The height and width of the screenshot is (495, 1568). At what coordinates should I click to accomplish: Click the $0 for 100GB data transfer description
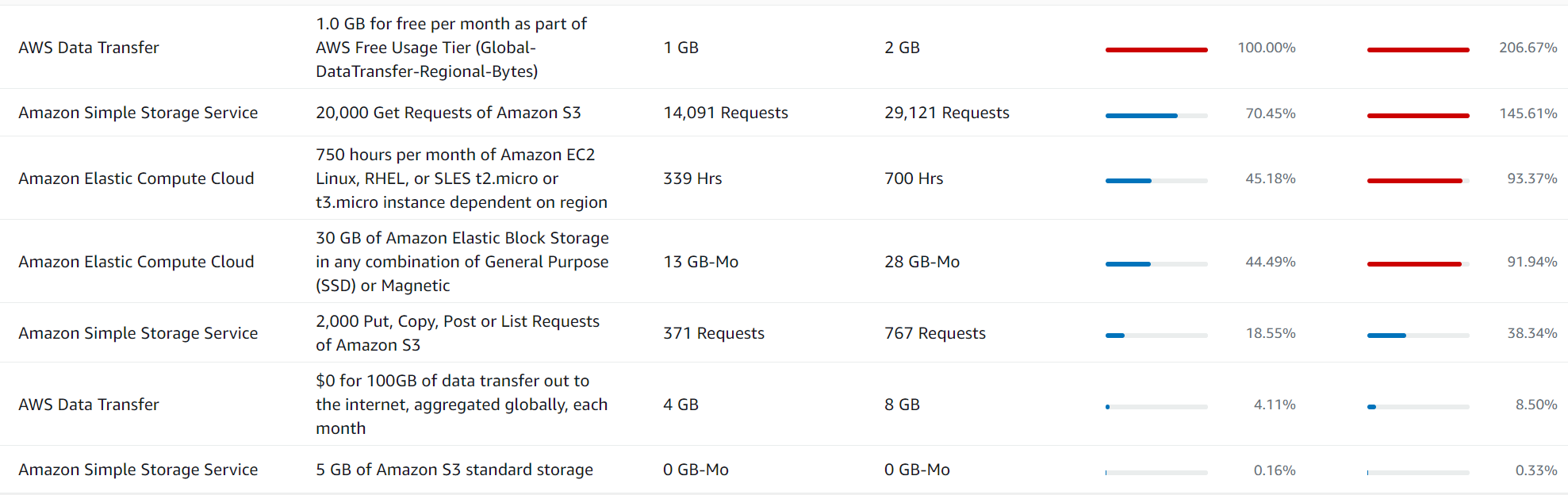462,405
